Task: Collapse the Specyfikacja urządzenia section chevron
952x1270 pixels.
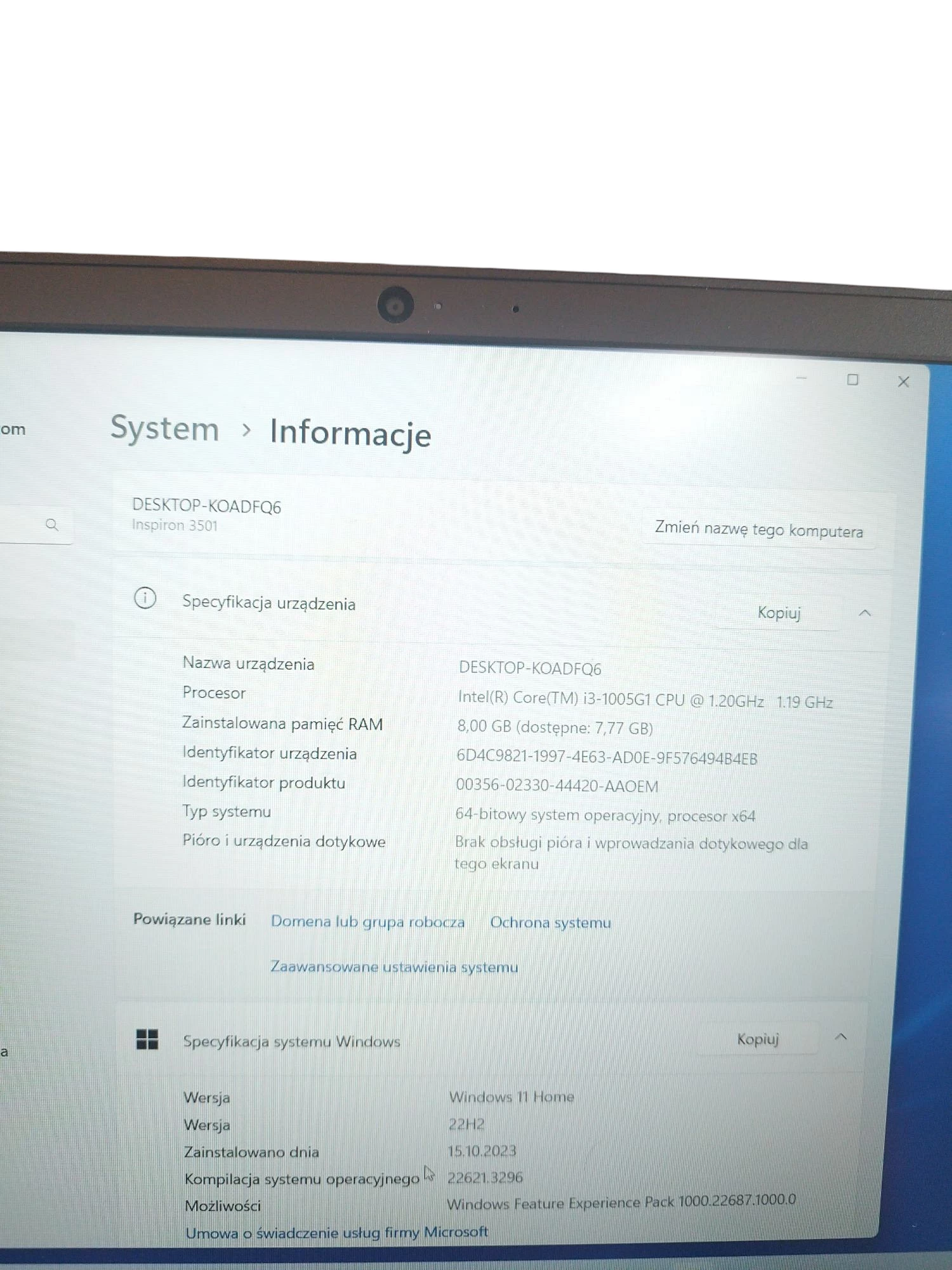Action: (864, 613)
